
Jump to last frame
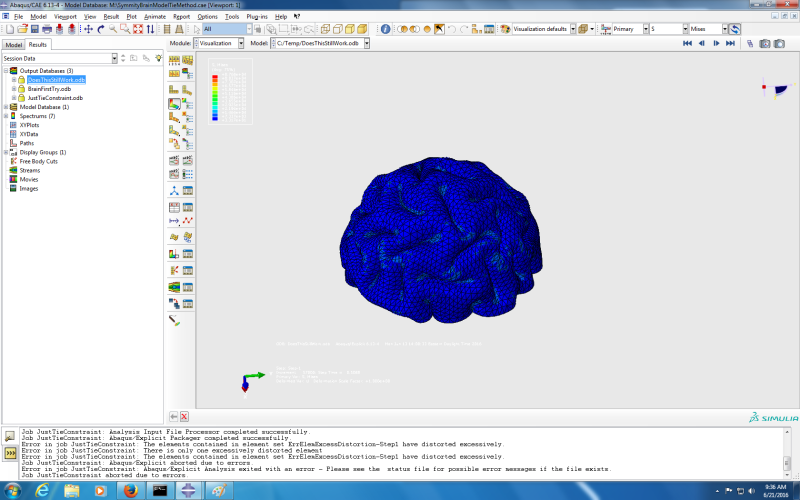(730, 43)
